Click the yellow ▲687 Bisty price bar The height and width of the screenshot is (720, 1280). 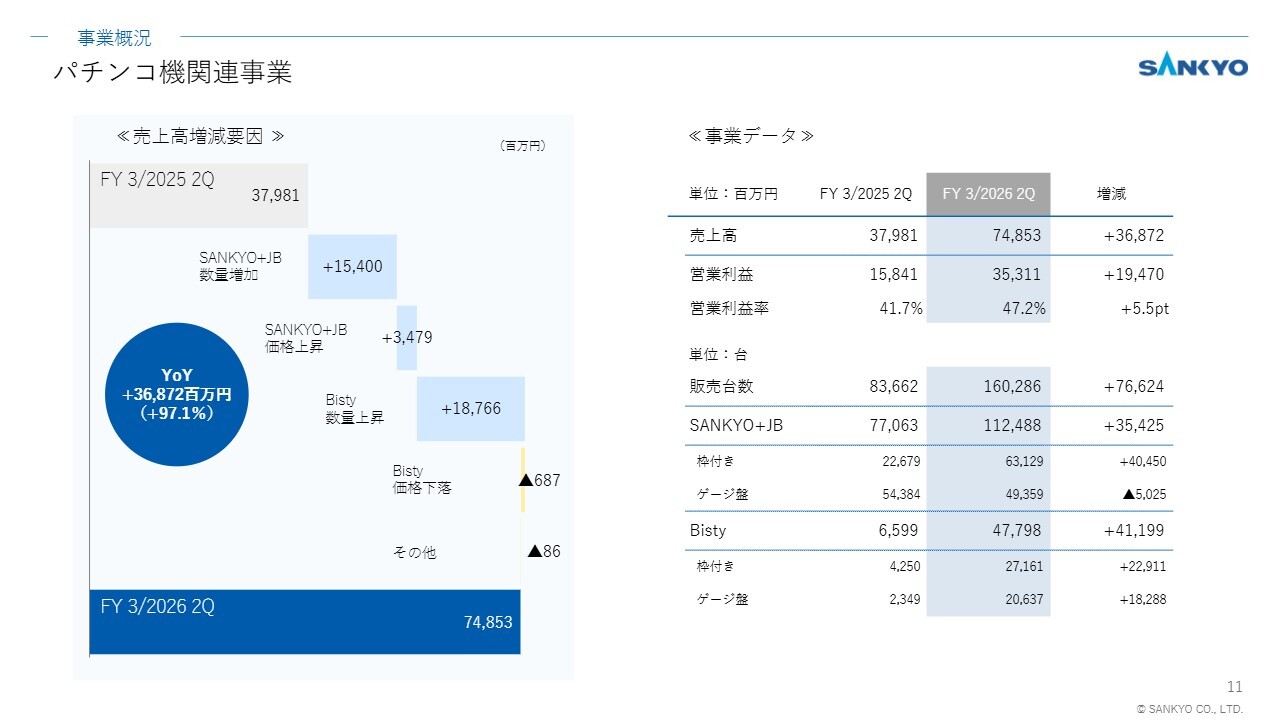(522, 480)
